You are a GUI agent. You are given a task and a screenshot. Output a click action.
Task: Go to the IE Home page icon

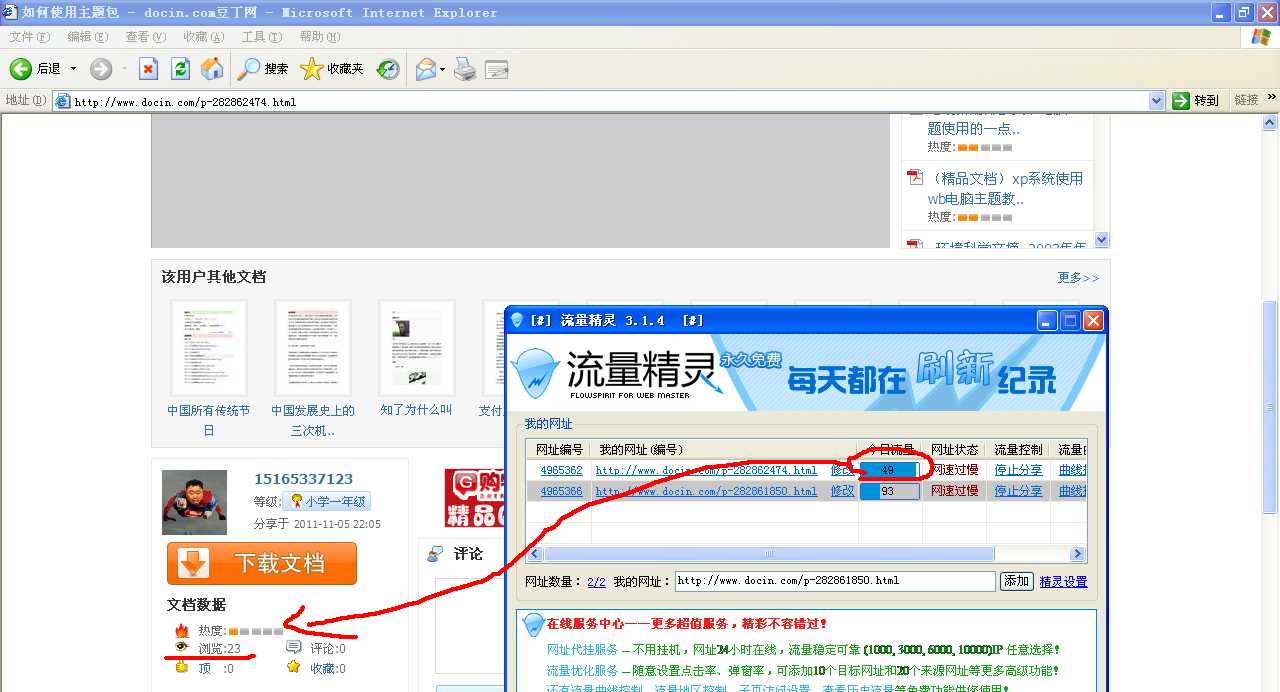212,69
